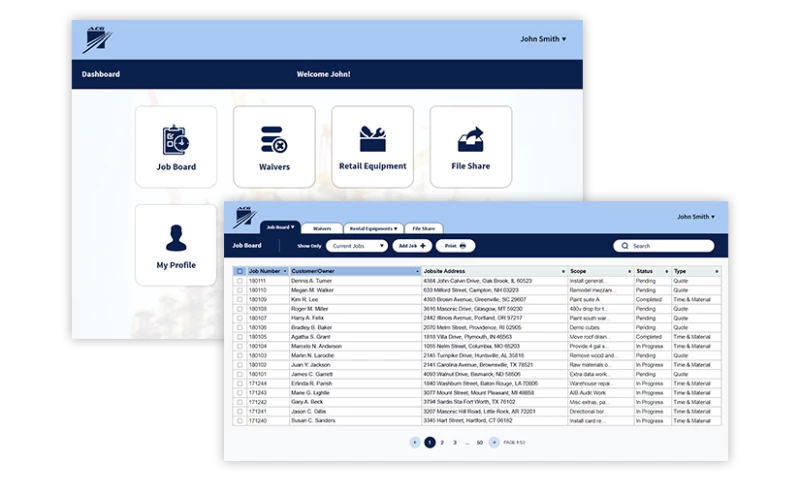Click customer Bradley B. Baker
Viewport: 800px width, 480px height.
pos(311,327)
